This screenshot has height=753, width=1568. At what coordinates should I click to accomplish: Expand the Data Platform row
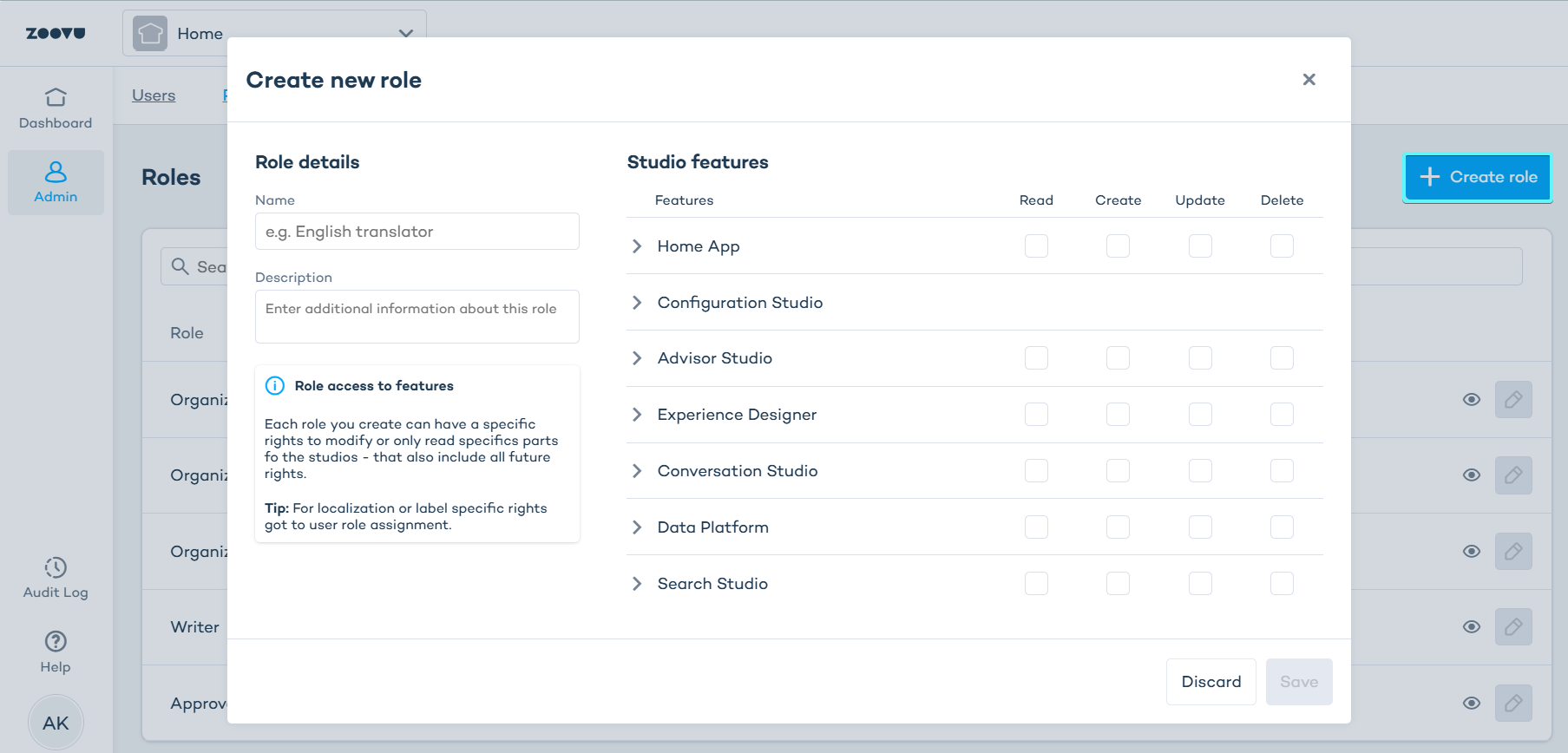pyautogui.click(x=637, y=527)
